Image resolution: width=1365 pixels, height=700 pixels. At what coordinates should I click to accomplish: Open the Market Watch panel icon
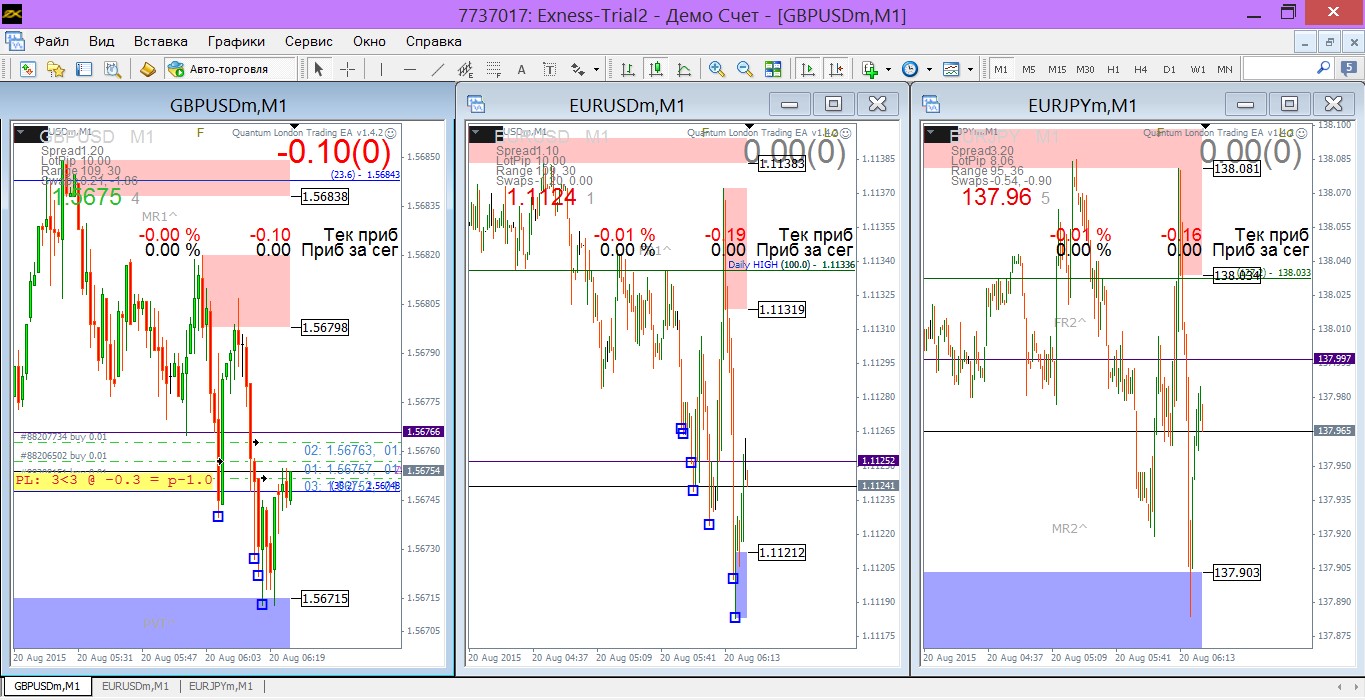[28, 69]
